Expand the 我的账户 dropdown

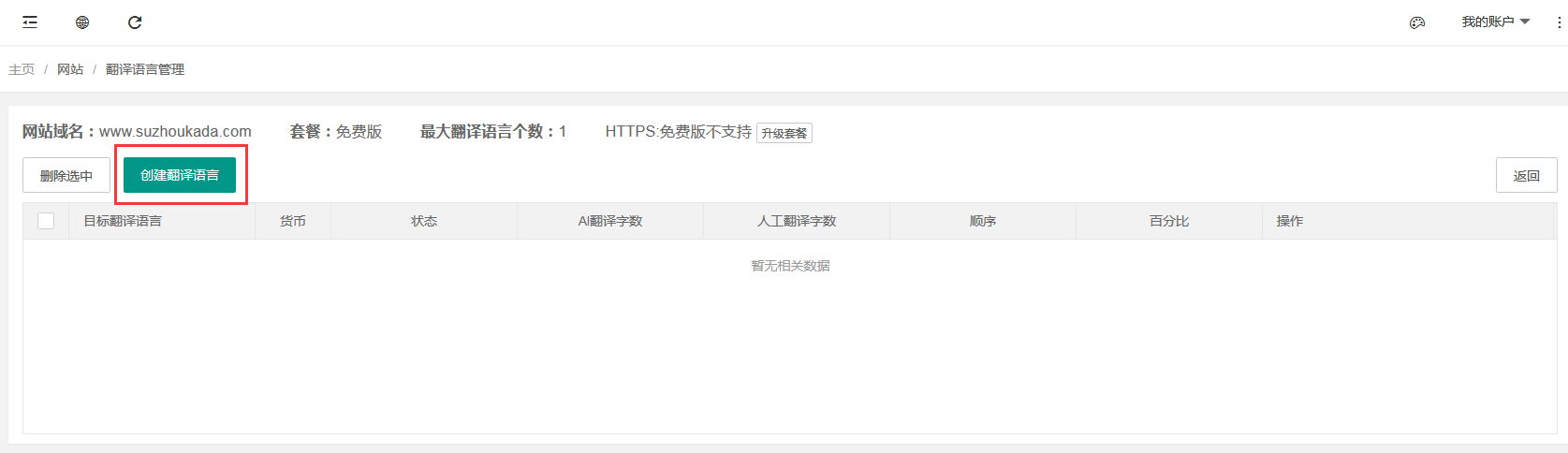point(1495,22)
